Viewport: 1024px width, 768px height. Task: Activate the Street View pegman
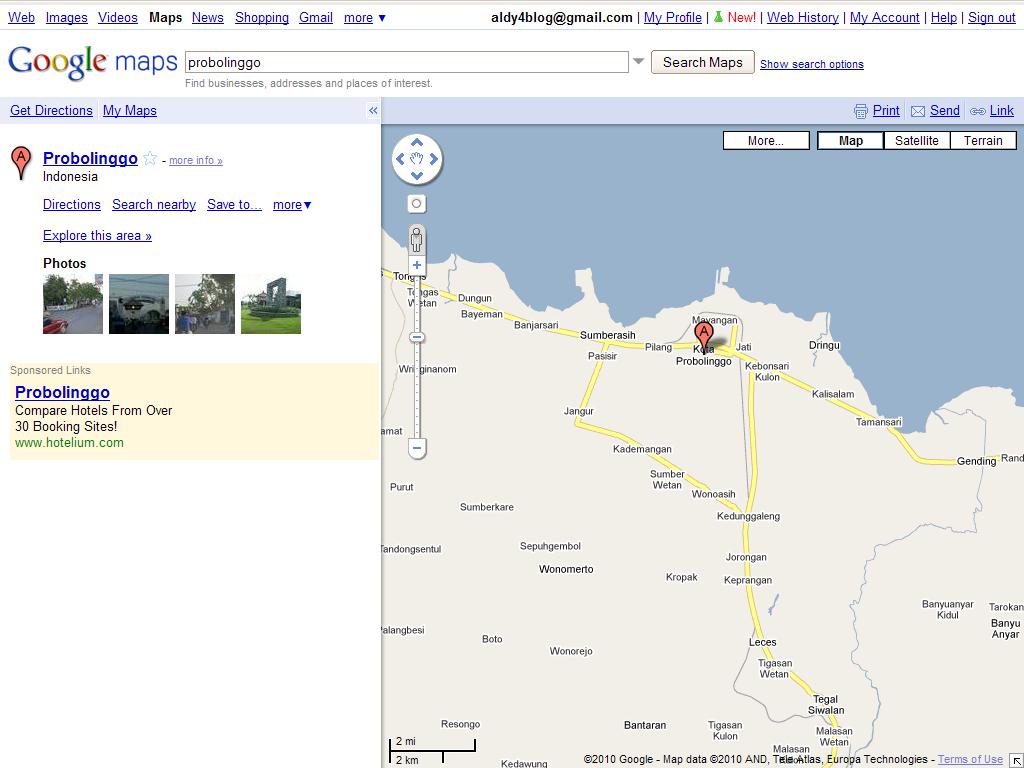click(416, 240)
